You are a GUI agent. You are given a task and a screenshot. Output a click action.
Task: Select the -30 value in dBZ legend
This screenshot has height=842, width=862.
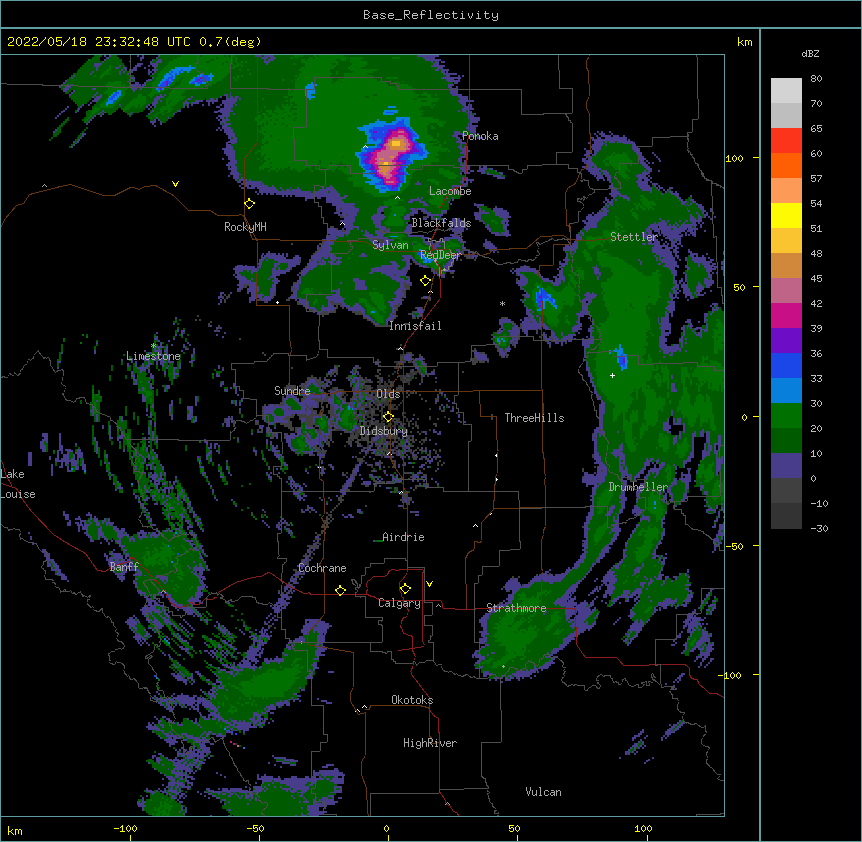click(x=819, y=528)
